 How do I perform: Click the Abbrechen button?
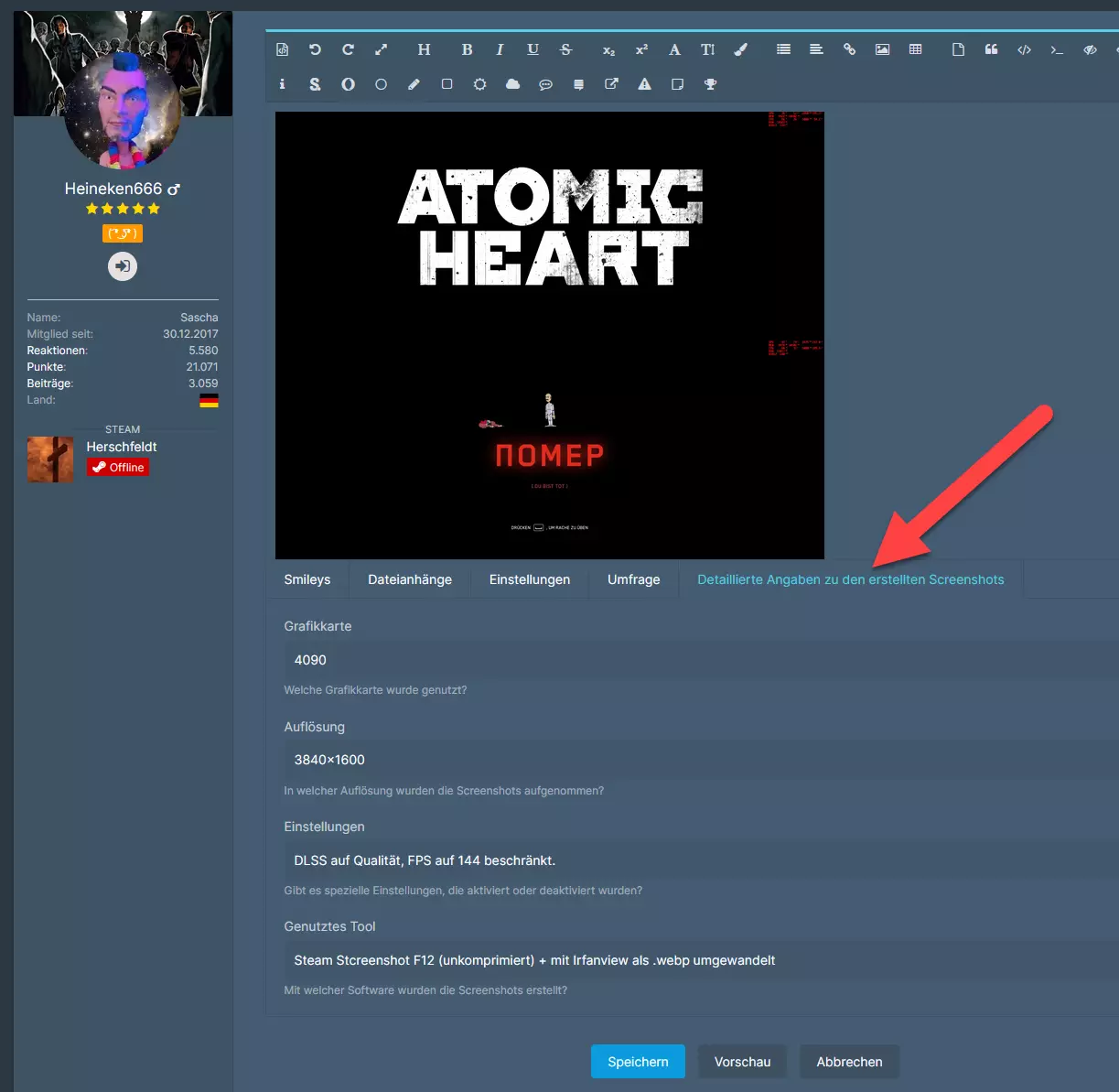(849, 1062)
